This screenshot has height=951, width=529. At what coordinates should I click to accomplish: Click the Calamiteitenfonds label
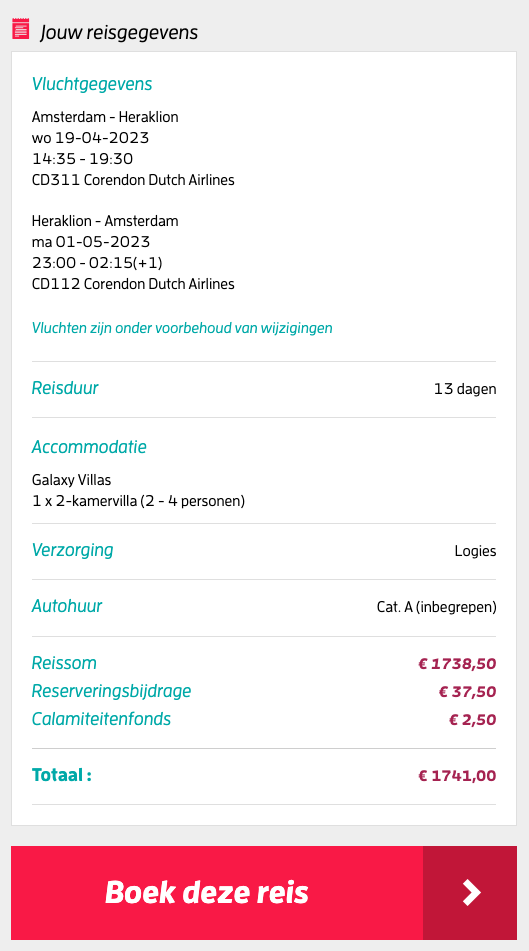[101, 719]
